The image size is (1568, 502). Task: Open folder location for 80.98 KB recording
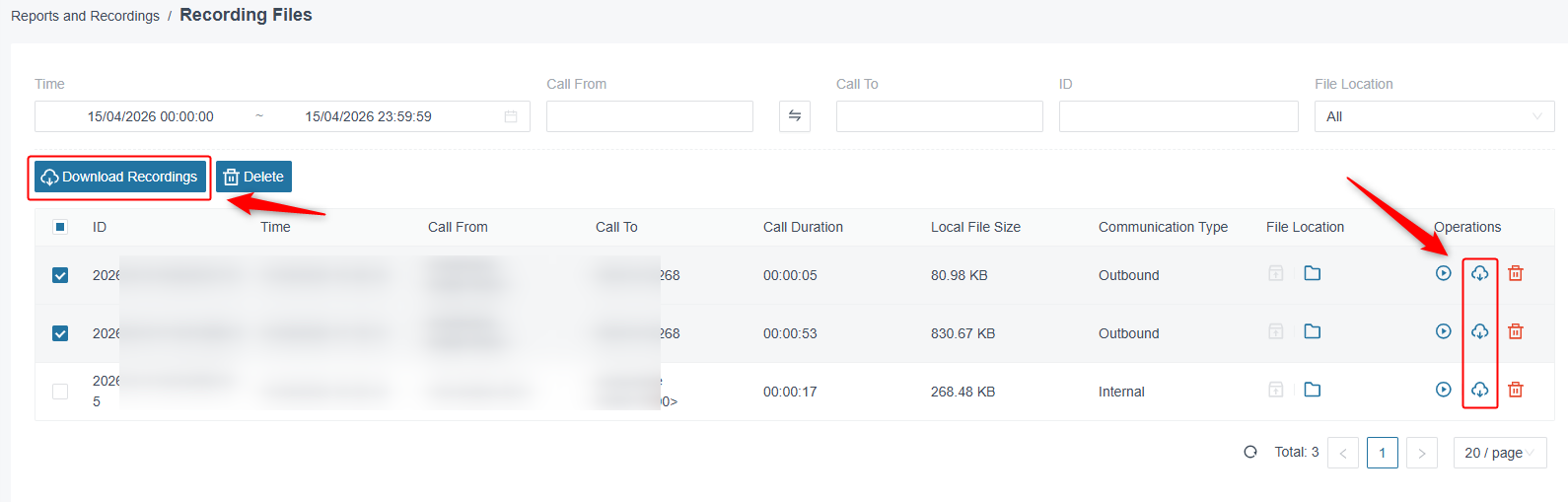tap(1312, 273)
